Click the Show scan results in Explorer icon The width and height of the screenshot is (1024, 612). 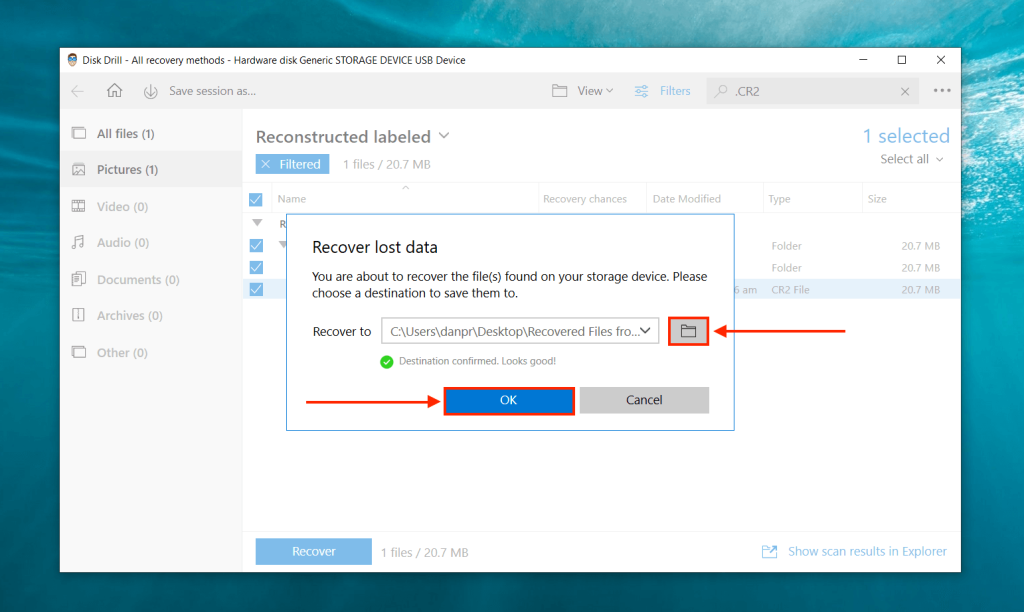pyautogui.click(x=769, y=551)
